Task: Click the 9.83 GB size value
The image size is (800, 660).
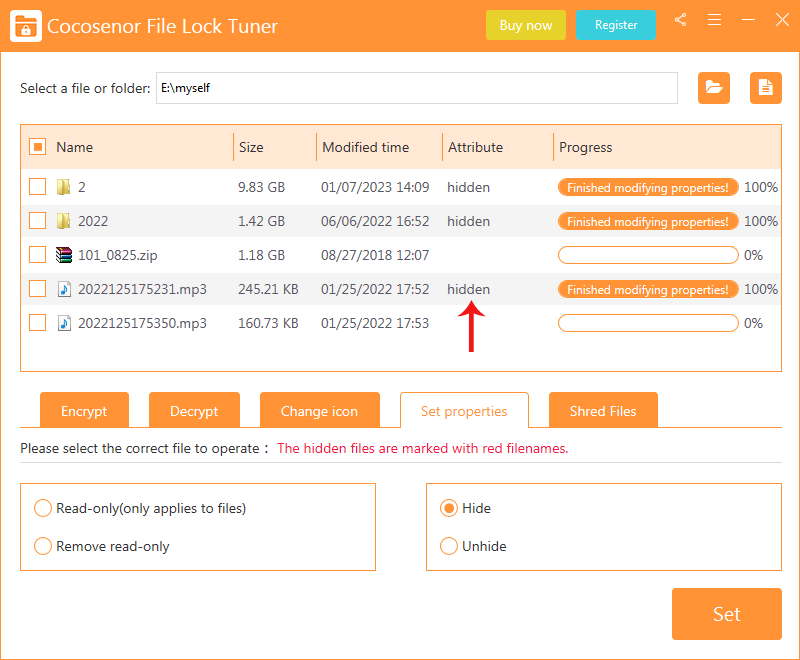Action: [x=261, y=187]
